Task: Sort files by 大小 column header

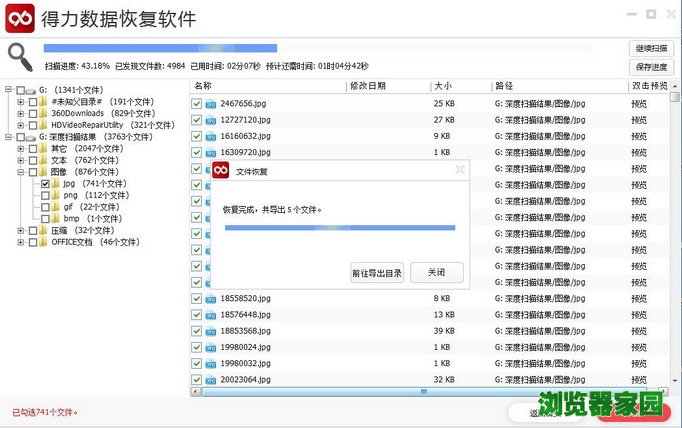Action: 458,86
